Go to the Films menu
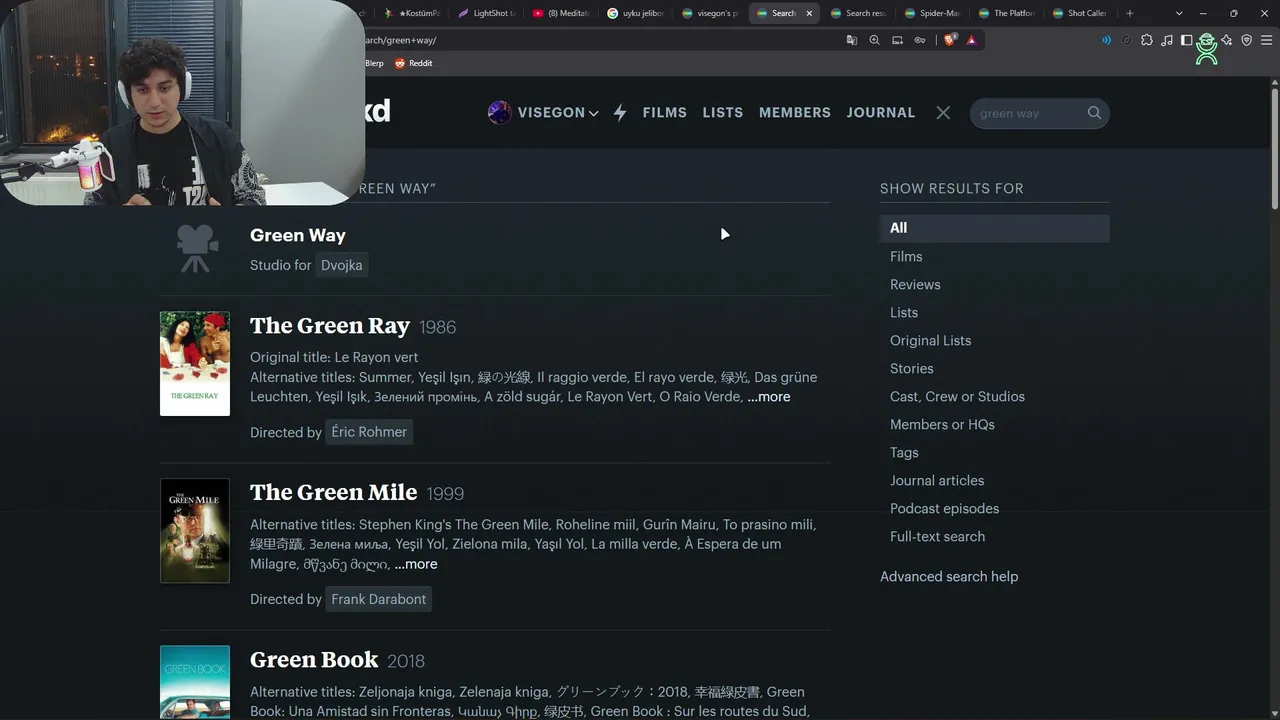Viewport: 1280px width, 720px height. coord(665,113)
